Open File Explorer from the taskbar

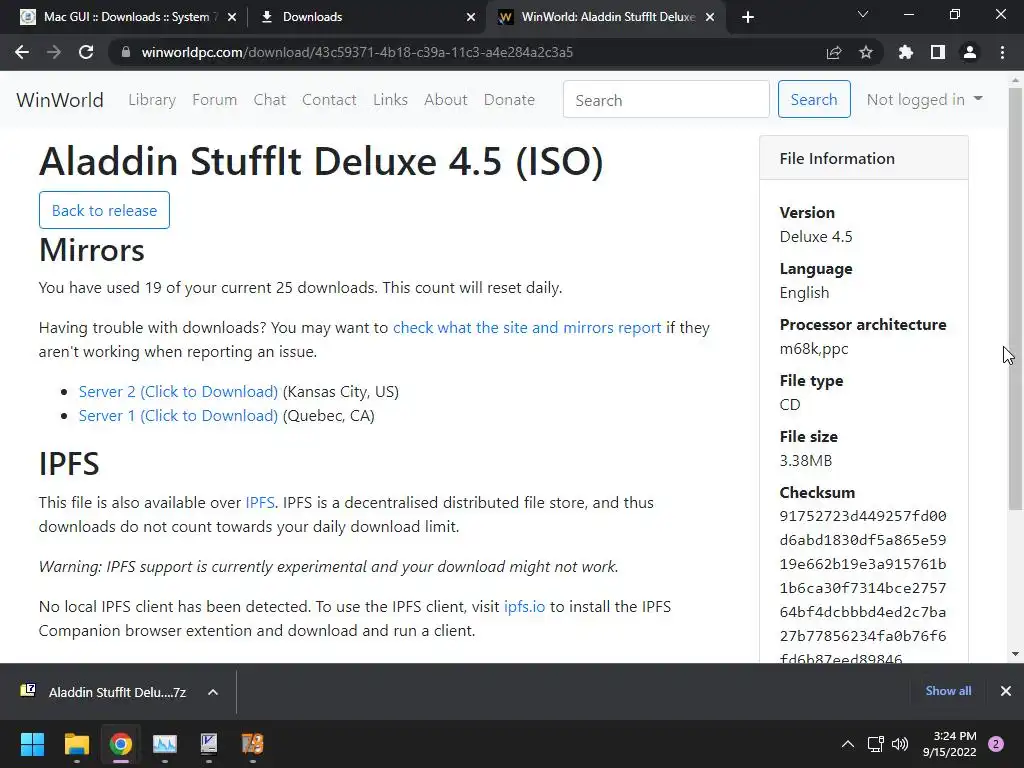click(x=76, y=744)
